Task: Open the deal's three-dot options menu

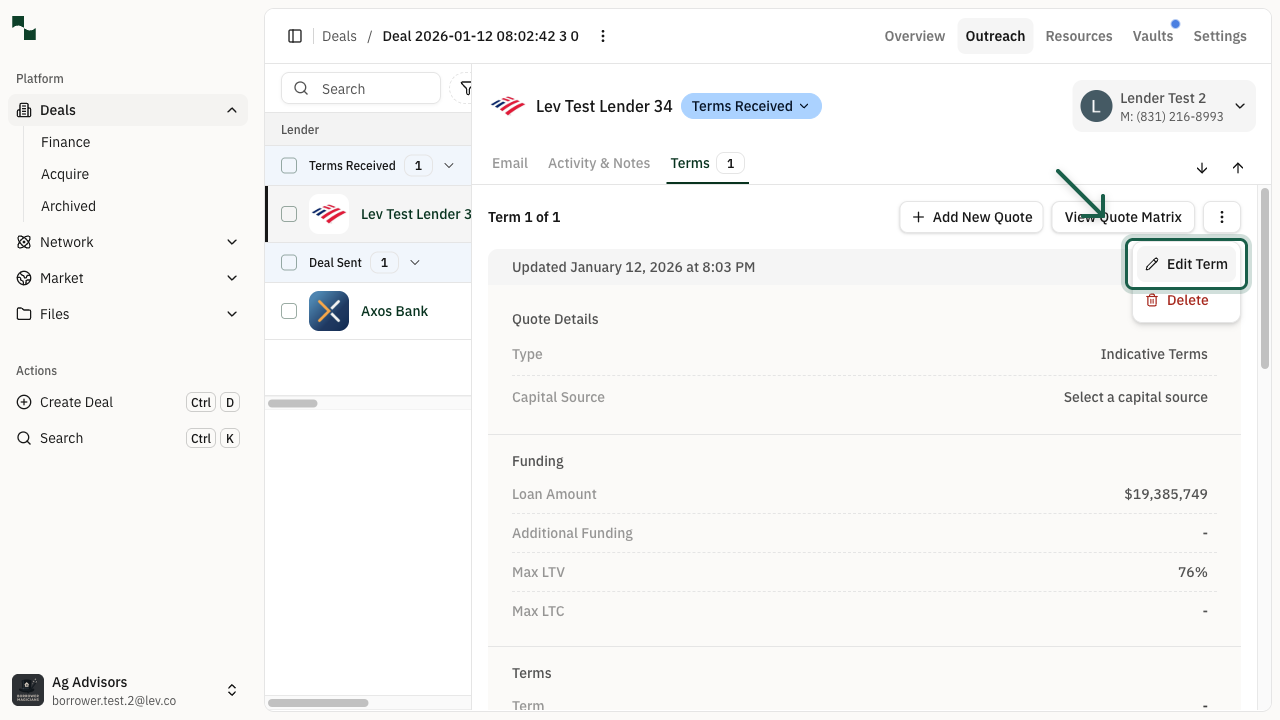Action: tap(603, 36)
